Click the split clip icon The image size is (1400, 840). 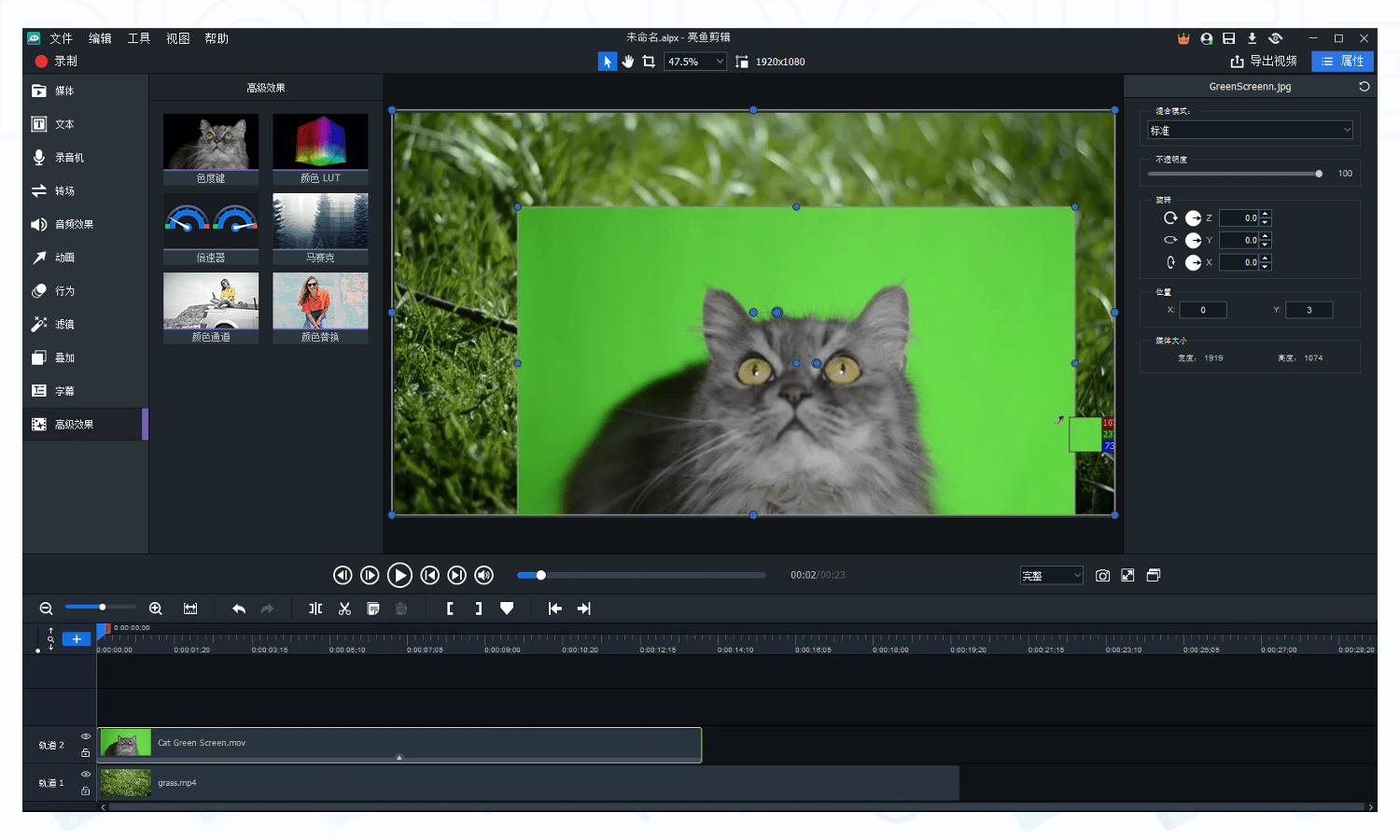pos(315,609)
